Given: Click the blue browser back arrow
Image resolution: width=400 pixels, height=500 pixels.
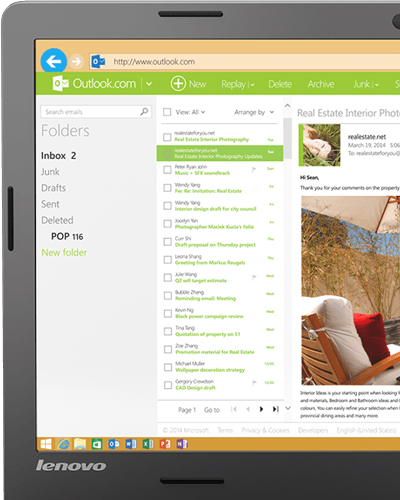Looking at the screenshot, I should (x=54, y=61).
